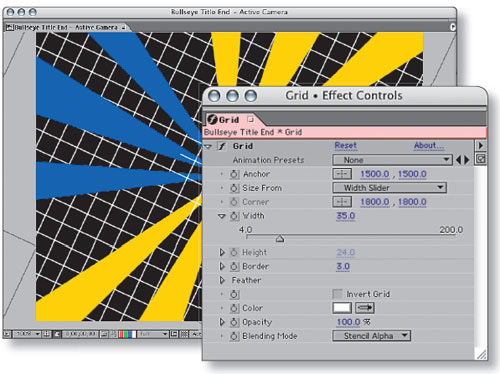Take a snapshot with the camera icon
The image size is (500, 374).
pos(104,334)
